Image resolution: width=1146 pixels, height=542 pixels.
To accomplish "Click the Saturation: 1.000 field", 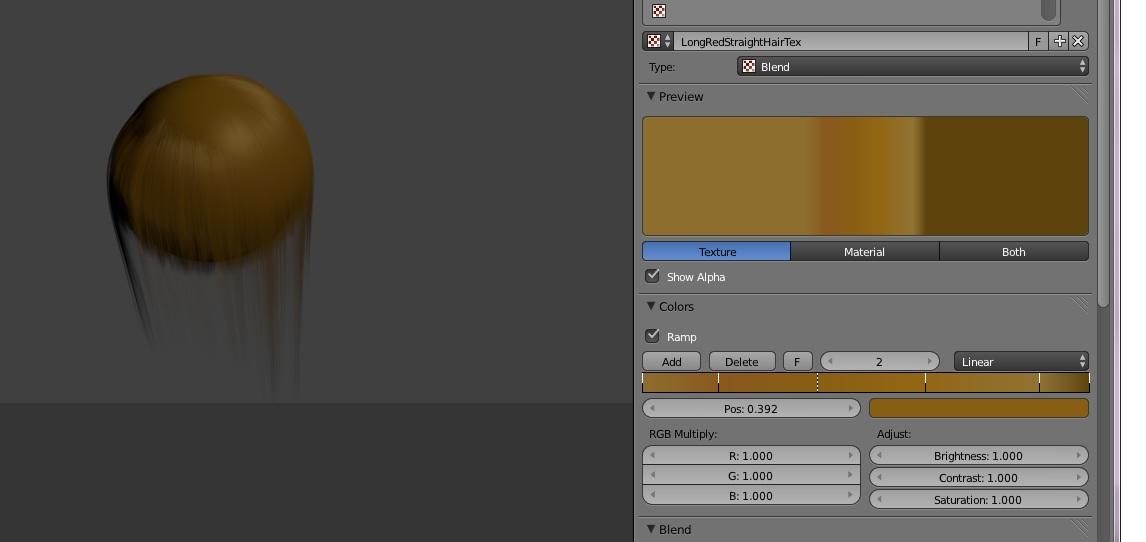I will click(x=979, y=500).
